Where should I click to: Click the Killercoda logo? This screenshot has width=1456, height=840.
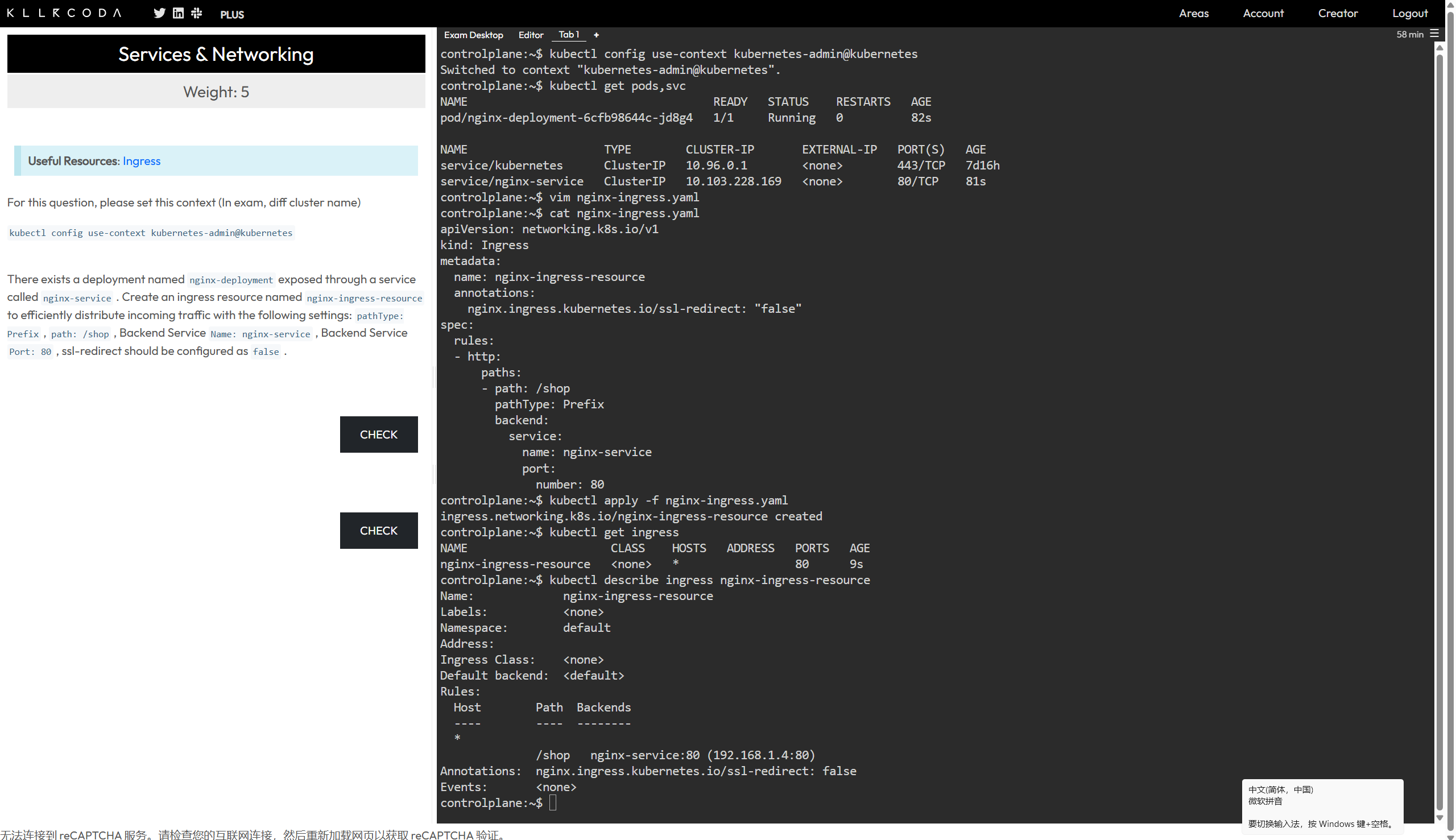64,13
